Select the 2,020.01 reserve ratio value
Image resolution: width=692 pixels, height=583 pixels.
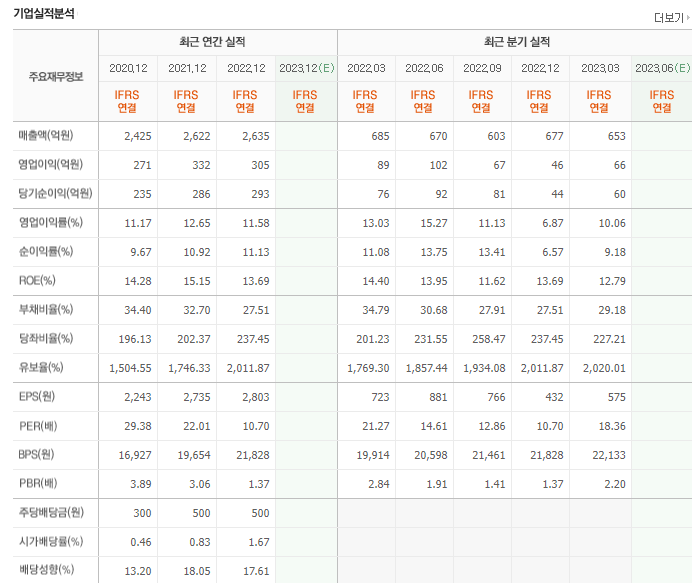click(x=604, y=368)
